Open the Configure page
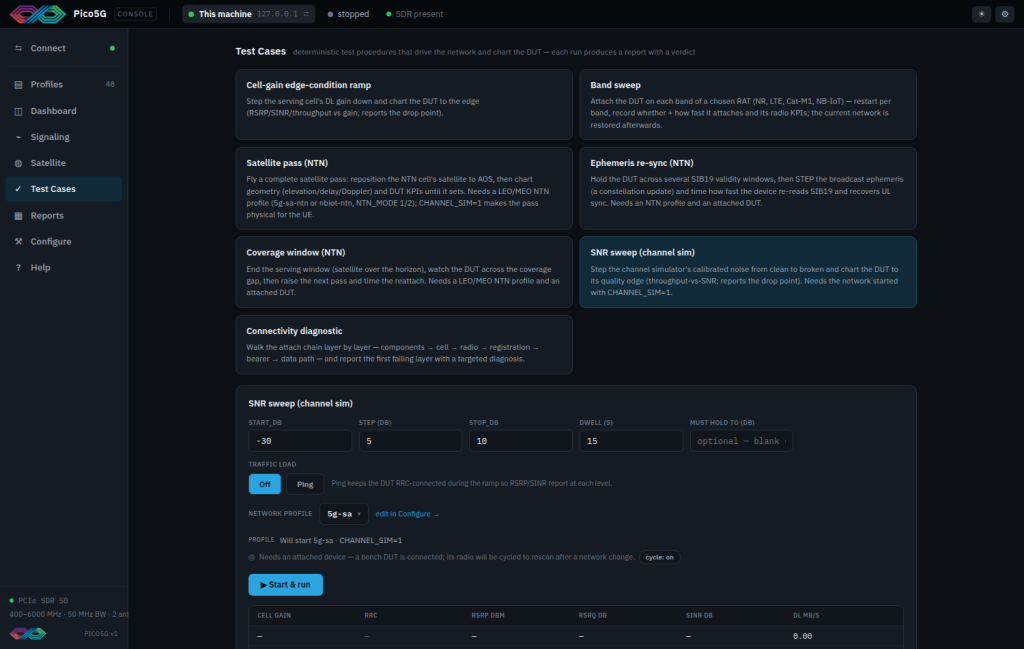The height and width of the screenshot is (649, 1024). [x=63, y=242]
